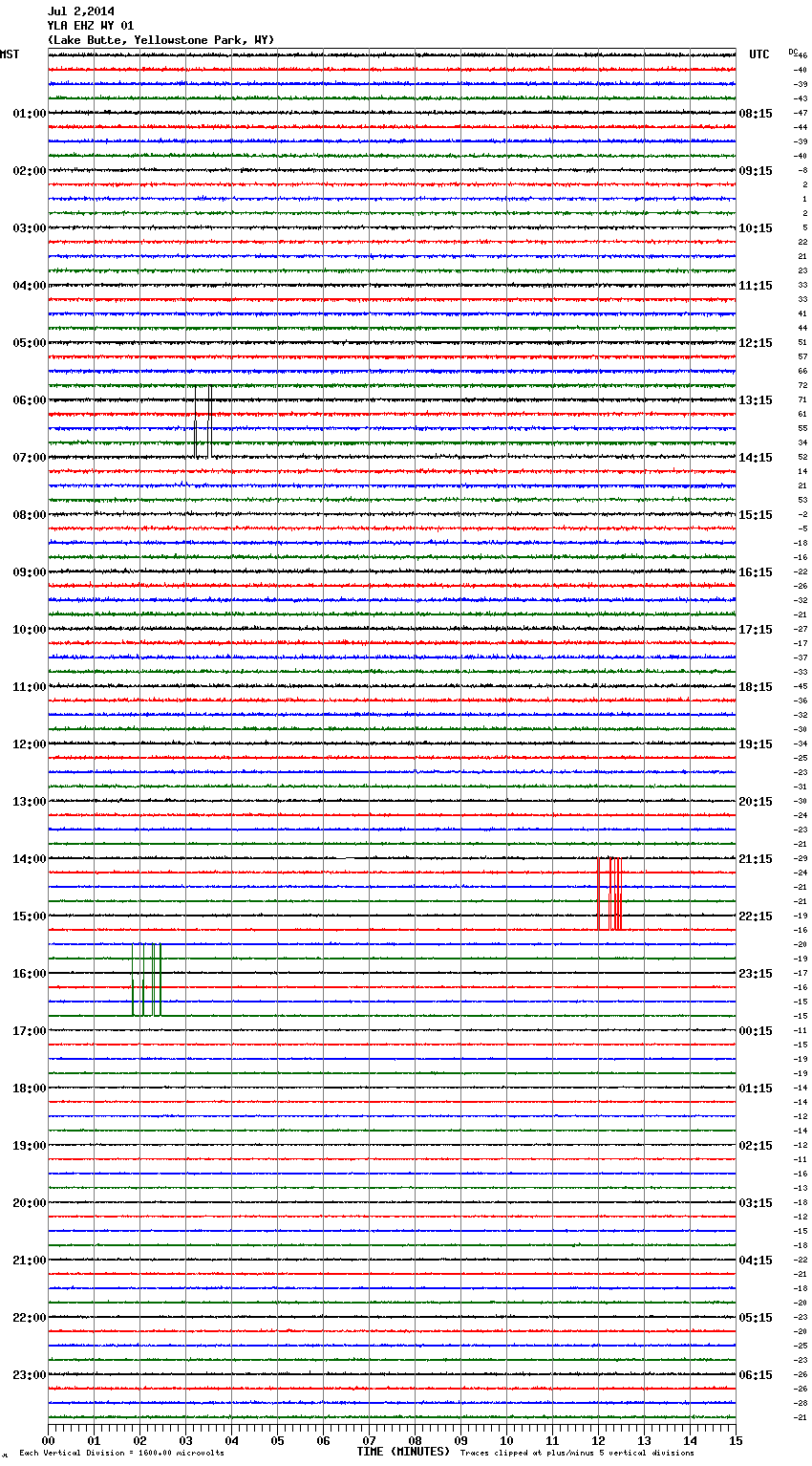
Task: Pick the 14:00 MST time label
Action: coord(30,859)
